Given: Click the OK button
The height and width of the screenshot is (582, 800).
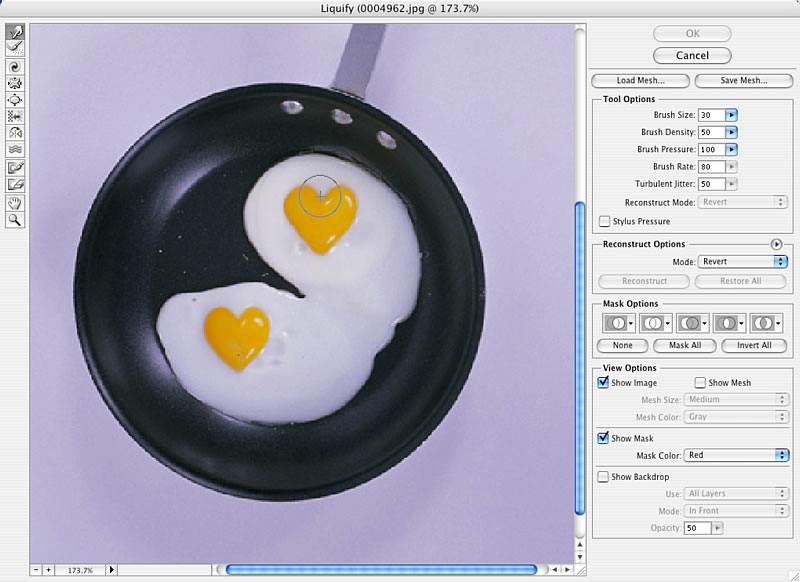Looking at the screenshot, I should 692,34.
